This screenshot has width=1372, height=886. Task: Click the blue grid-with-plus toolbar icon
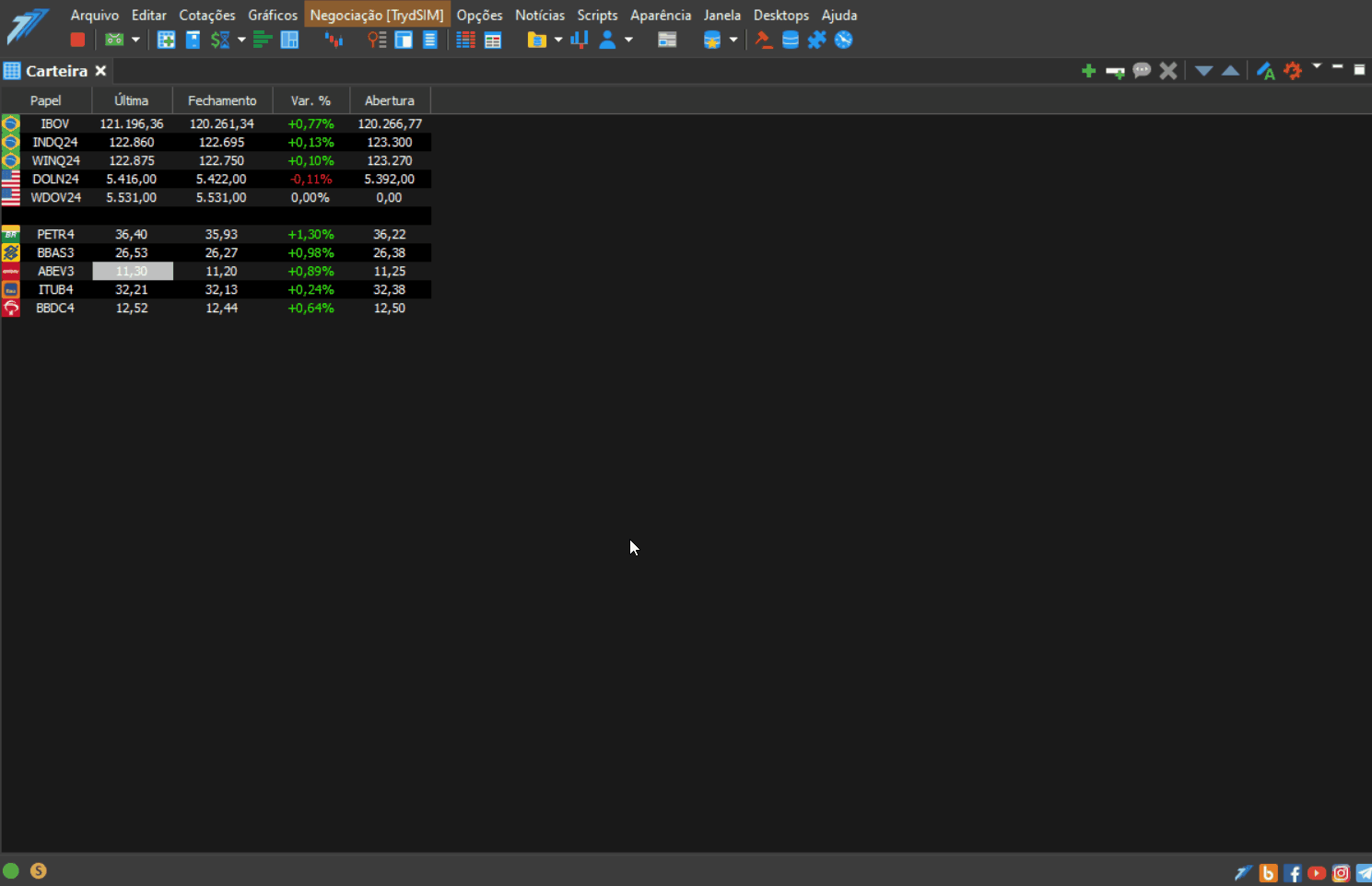click(166, 40)
